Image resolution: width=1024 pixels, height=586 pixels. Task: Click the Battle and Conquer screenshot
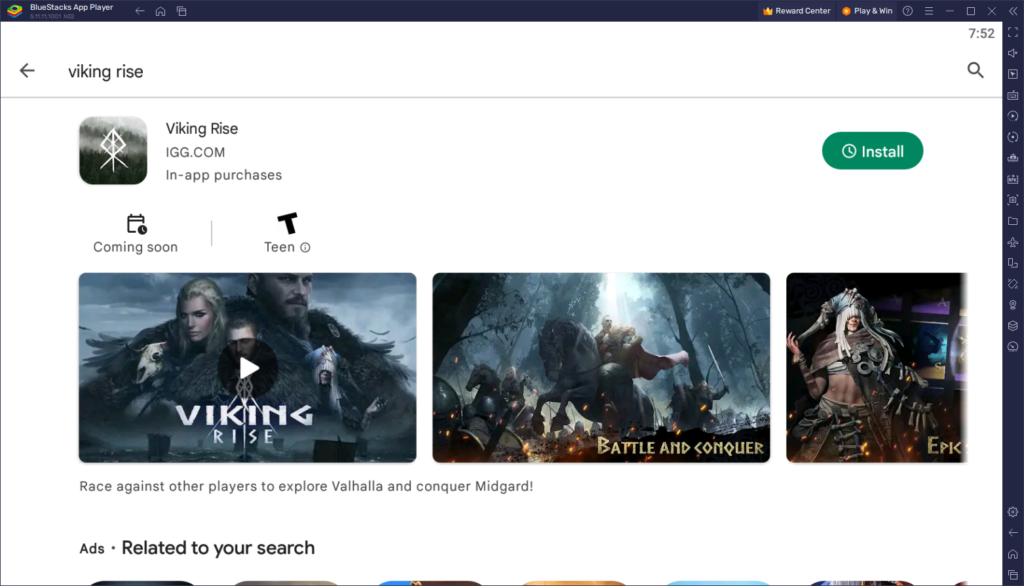(x=600, y=368)
